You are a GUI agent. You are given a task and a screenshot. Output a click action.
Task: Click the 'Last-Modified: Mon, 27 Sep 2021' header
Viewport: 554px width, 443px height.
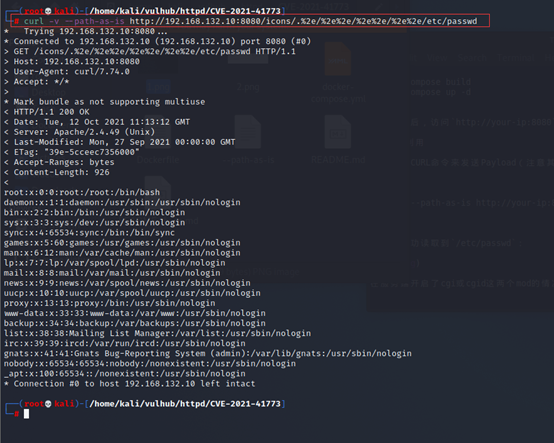click(119, 142)
